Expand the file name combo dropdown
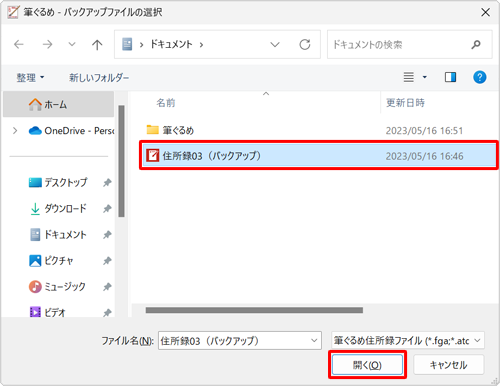 tap(314, 341)
